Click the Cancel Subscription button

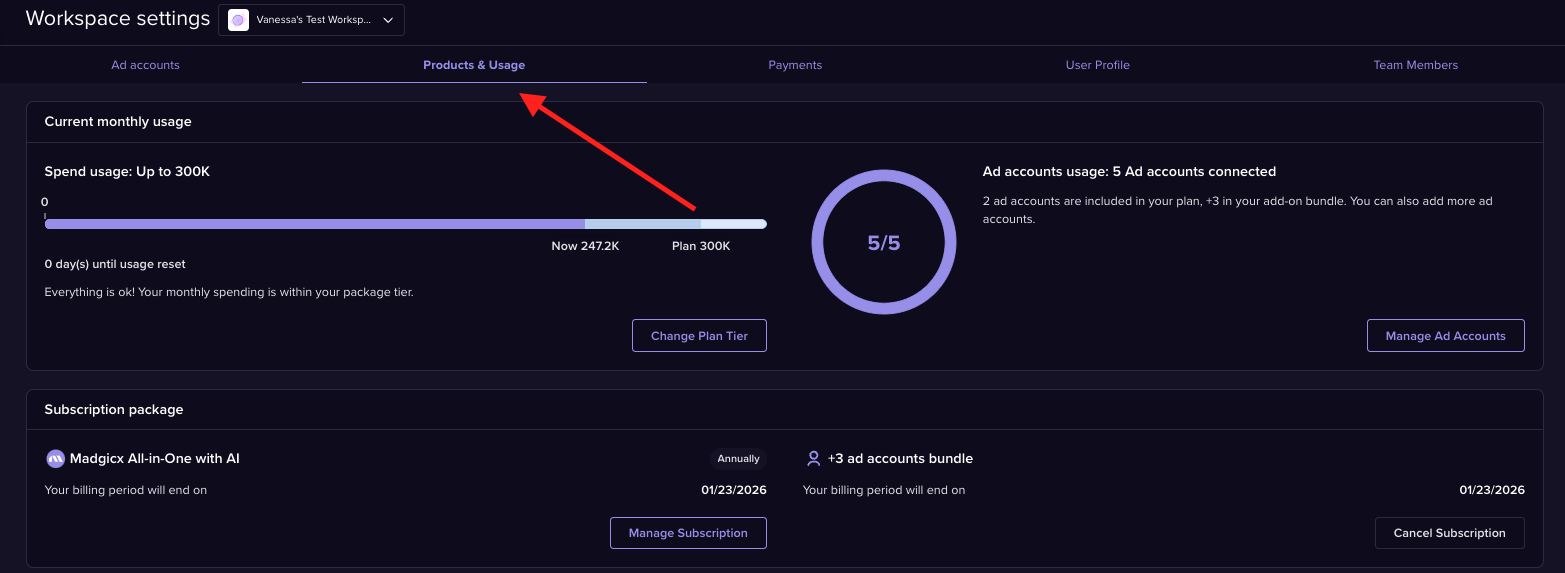coord(1449,533)
